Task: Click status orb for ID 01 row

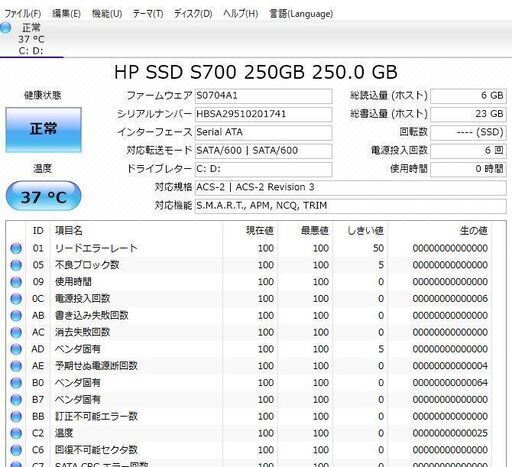Action: (16, 248)
